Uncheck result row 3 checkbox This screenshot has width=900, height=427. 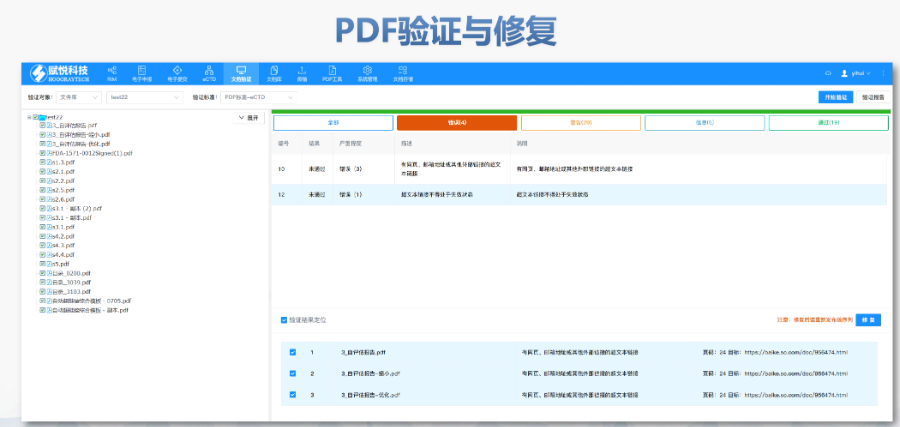(293, 395)
